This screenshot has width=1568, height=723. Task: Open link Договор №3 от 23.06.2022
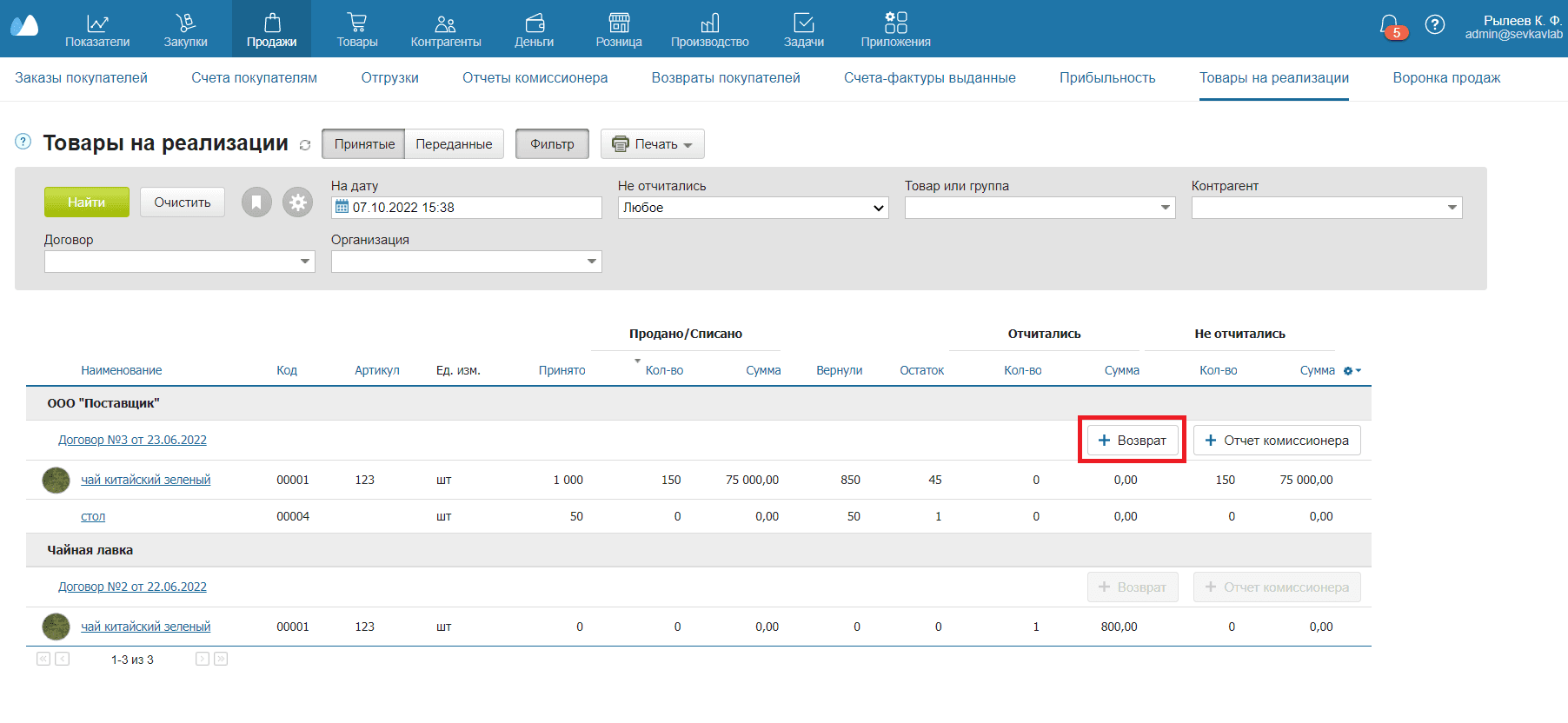[132, 440]
